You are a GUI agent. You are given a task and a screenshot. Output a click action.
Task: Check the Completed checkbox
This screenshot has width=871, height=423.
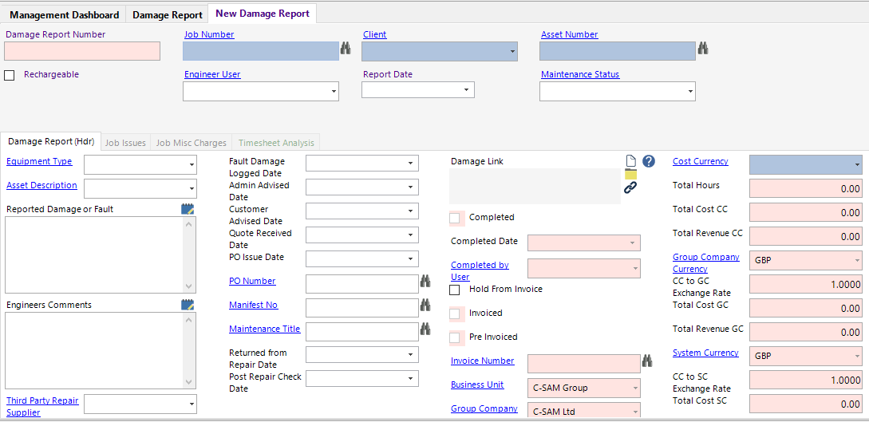[x=456, y=218]
